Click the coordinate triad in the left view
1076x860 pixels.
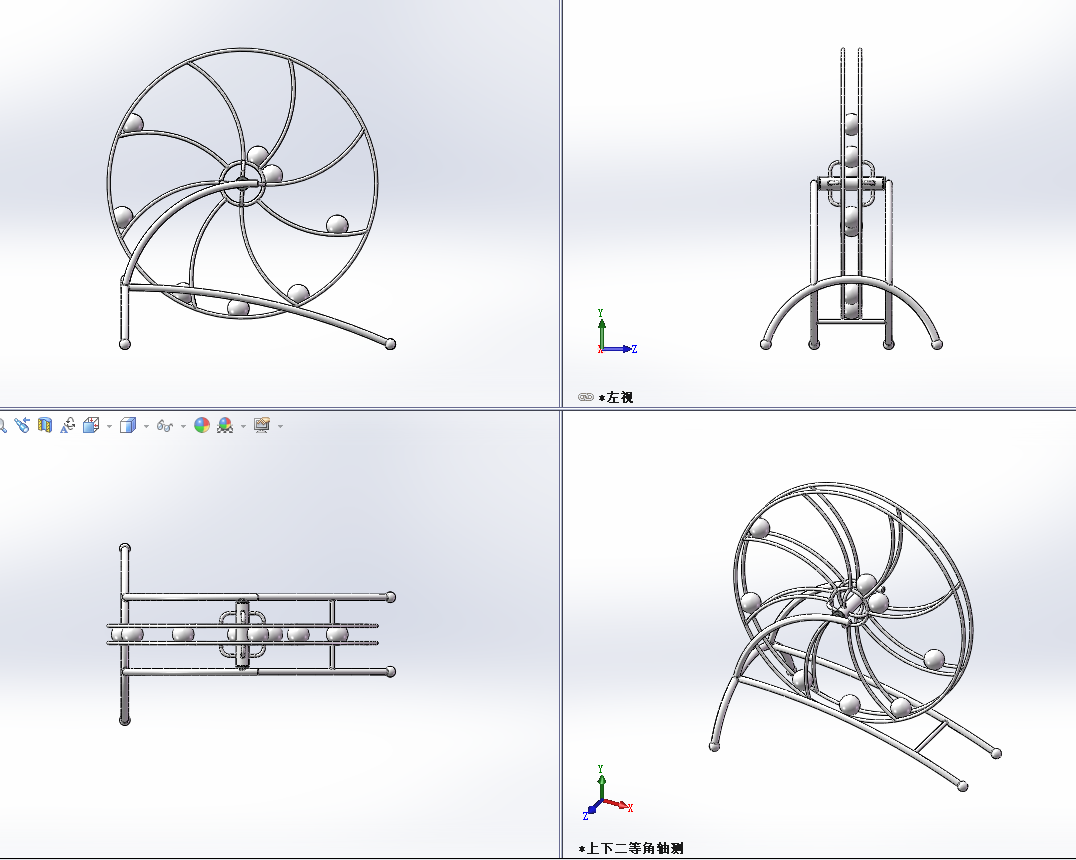pyautogui.click(x=616, y=332)
